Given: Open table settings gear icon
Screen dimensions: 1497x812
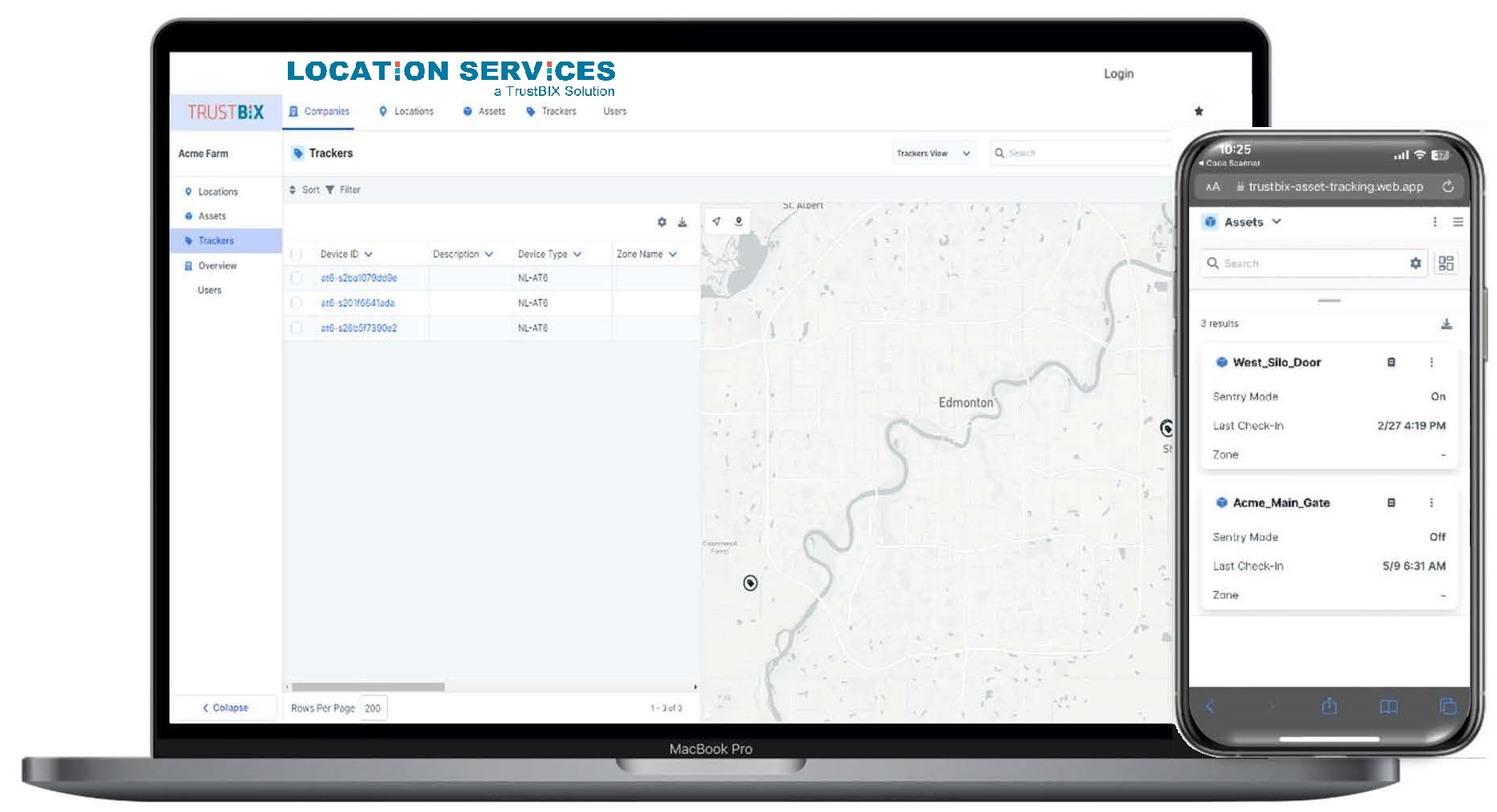Looking at the screenshot, I should click(x=662, y=222).
